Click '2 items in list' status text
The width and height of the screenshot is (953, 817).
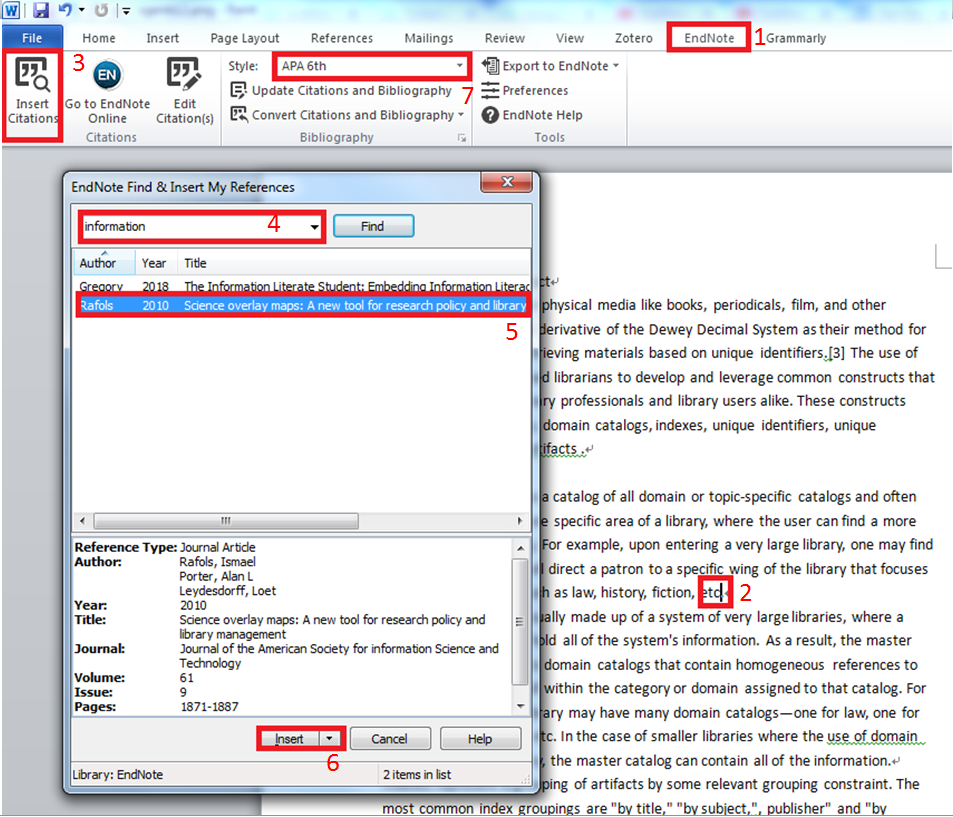(x=417, y=774)
